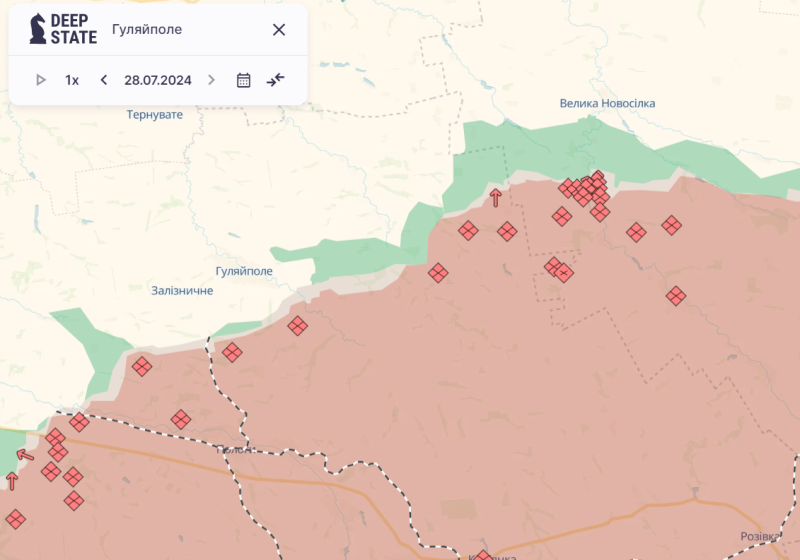
Task: Go to the previous date with left chevron
Action: point(103,80)
